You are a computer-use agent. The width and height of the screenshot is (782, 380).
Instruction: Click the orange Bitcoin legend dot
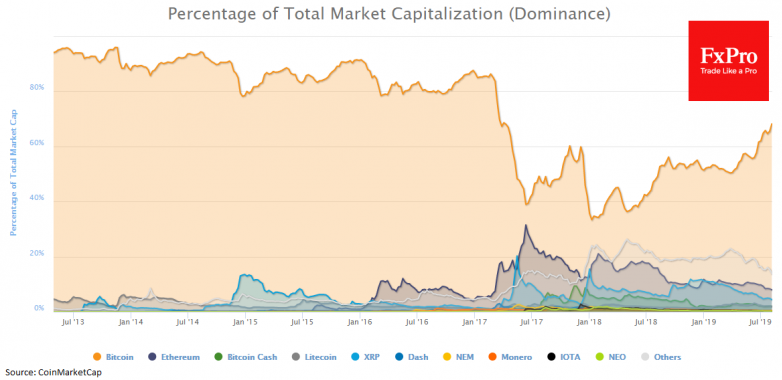(97, 357)
